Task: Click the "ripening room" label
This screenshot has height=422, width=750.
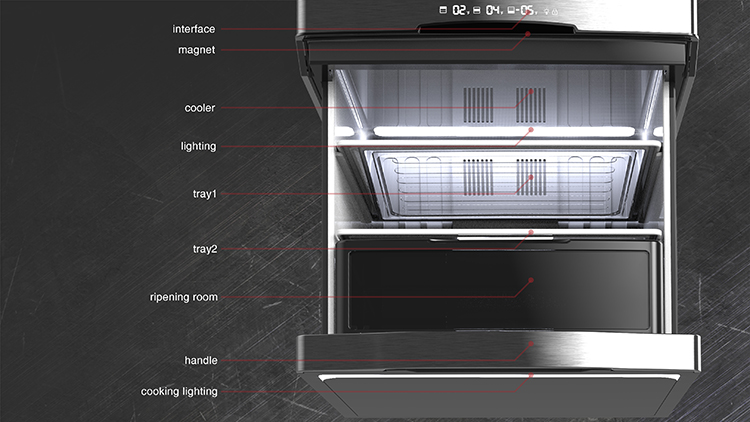Action: click(182, 297)
